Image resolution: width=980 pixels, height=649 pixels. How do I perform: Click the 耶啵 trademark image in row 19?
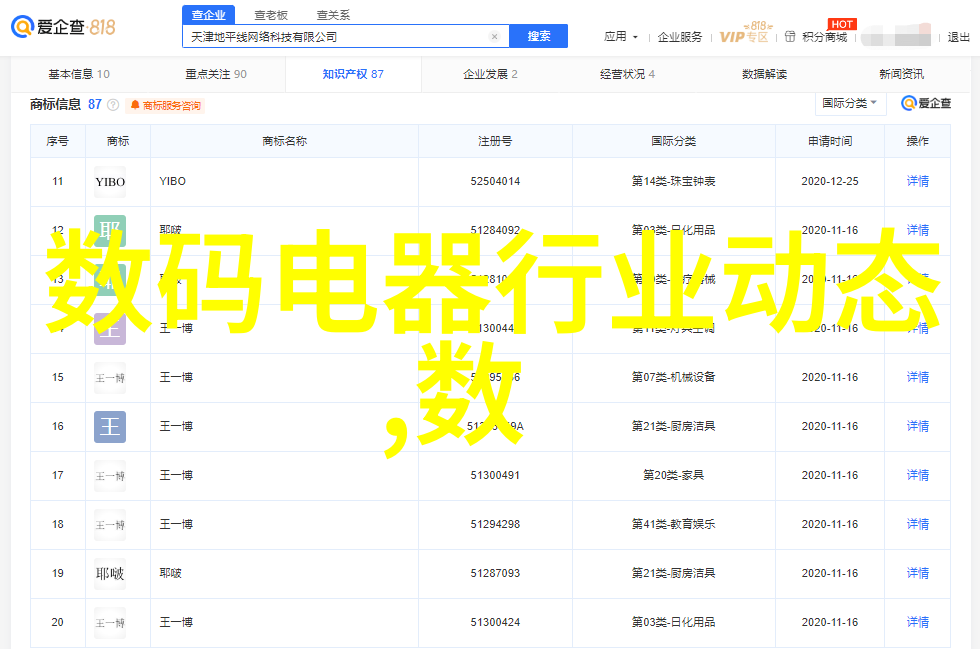[x=110, y=574]
